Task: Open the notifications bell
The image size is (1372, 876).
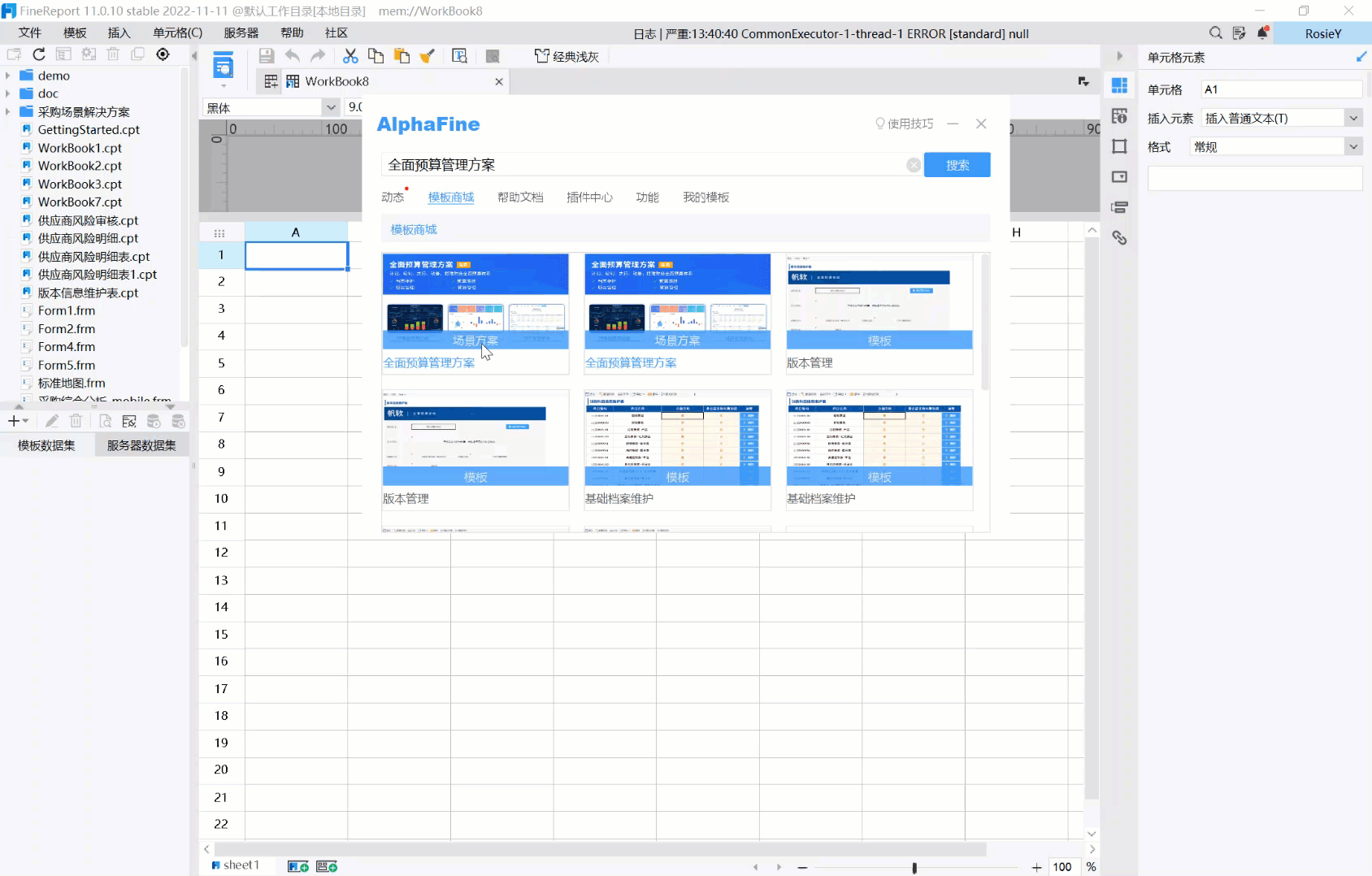Action: coord(1262,33)
